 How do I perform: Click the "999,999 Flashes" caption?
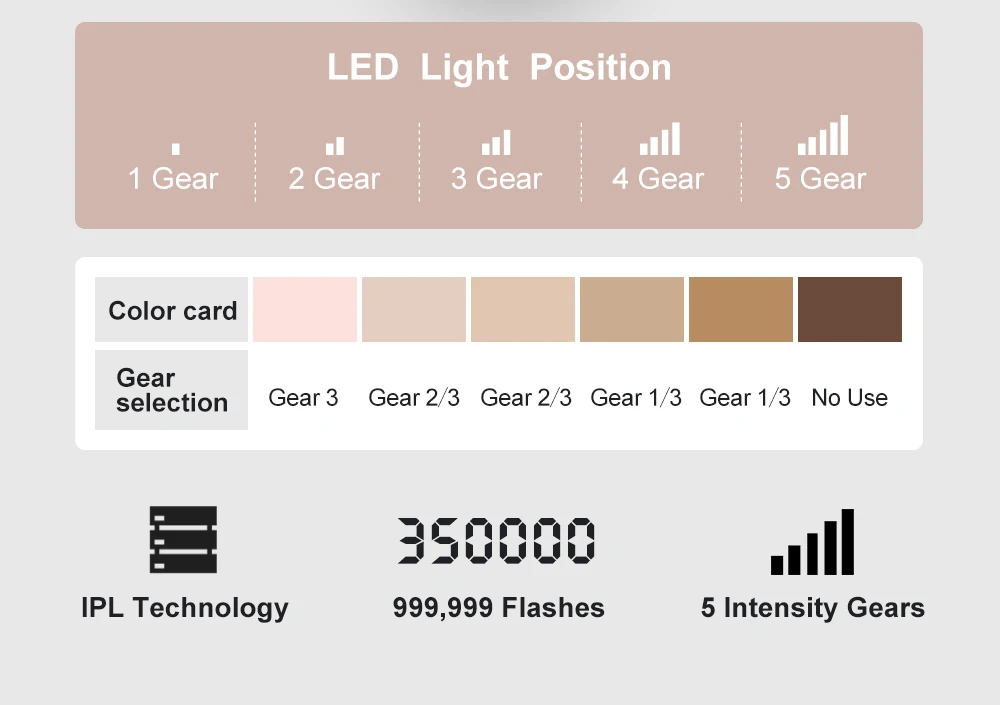498,608
